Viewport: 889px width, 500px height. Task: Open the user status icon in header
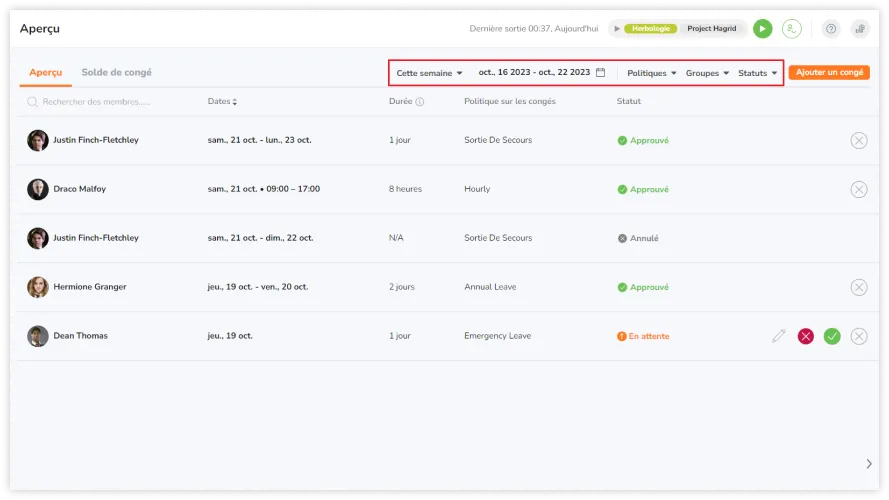792,29
